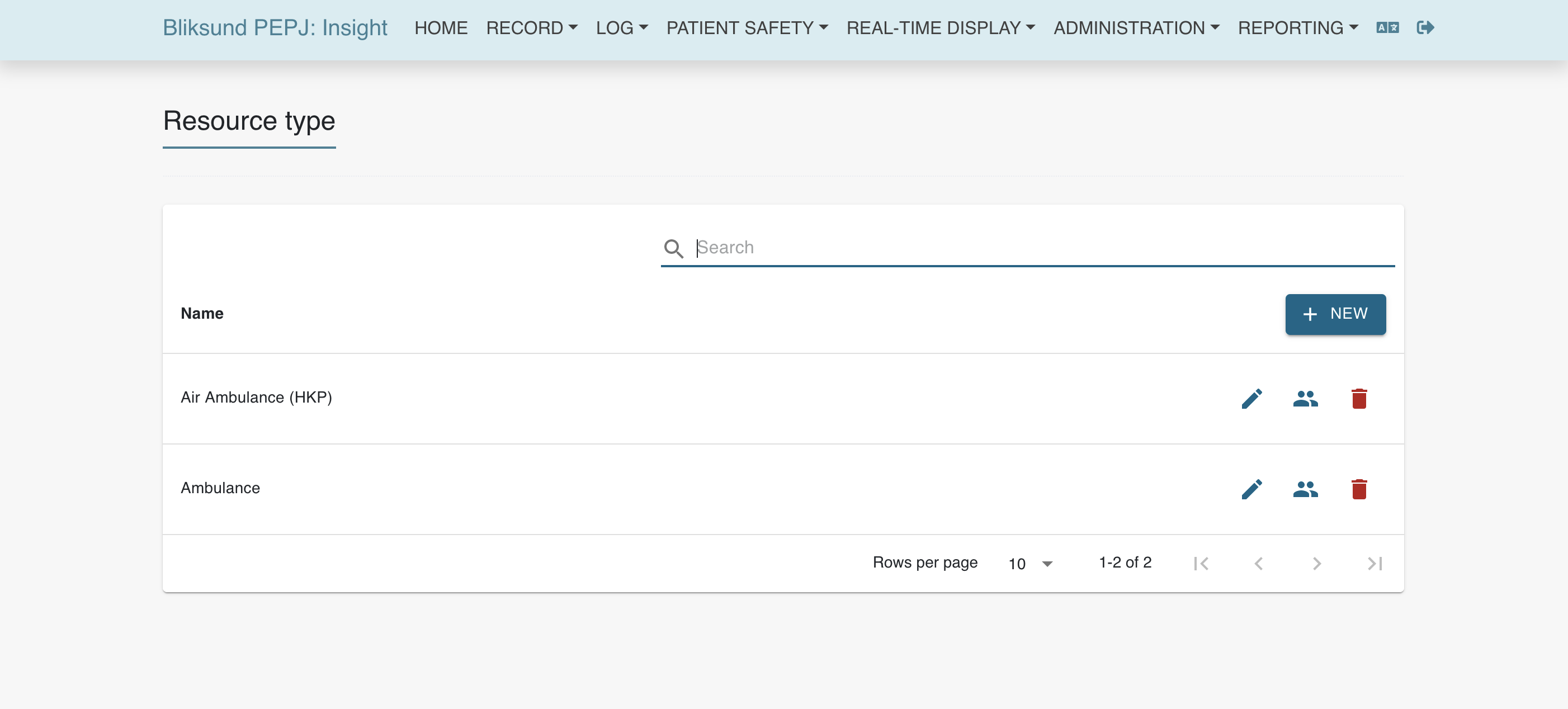The image size is (1568, 709).
Task: Open the Record dropdown menu
Action: (531, 28)
